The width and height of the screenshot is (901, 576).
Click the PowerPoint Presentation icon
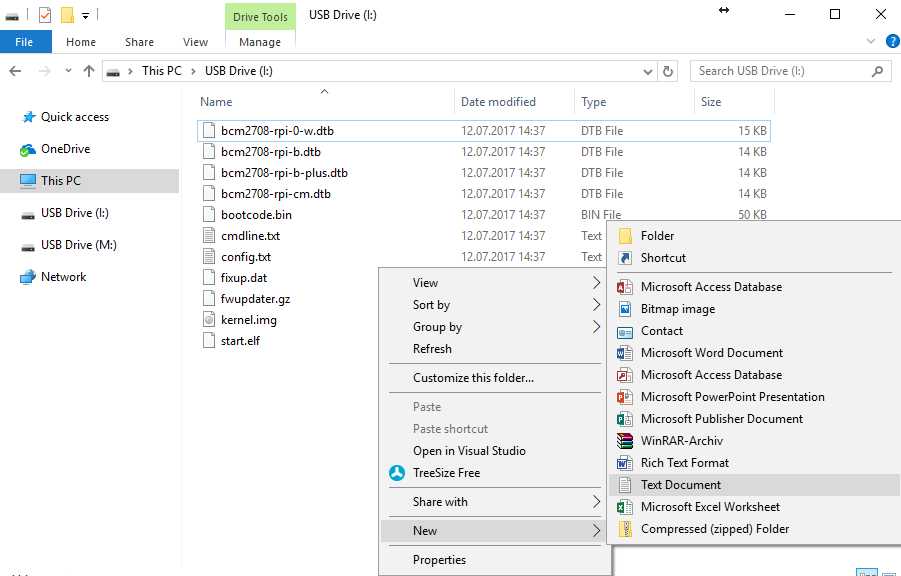point(625,397)
